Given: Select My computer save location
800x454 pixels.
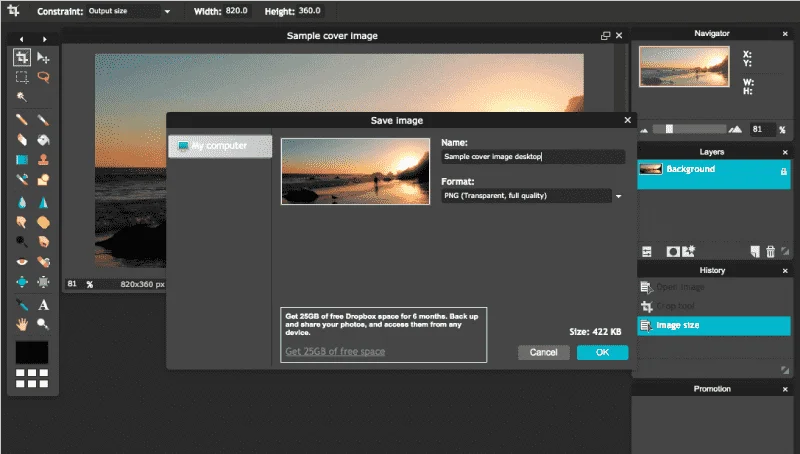Looking at the screenshot, I should point(221,147).
